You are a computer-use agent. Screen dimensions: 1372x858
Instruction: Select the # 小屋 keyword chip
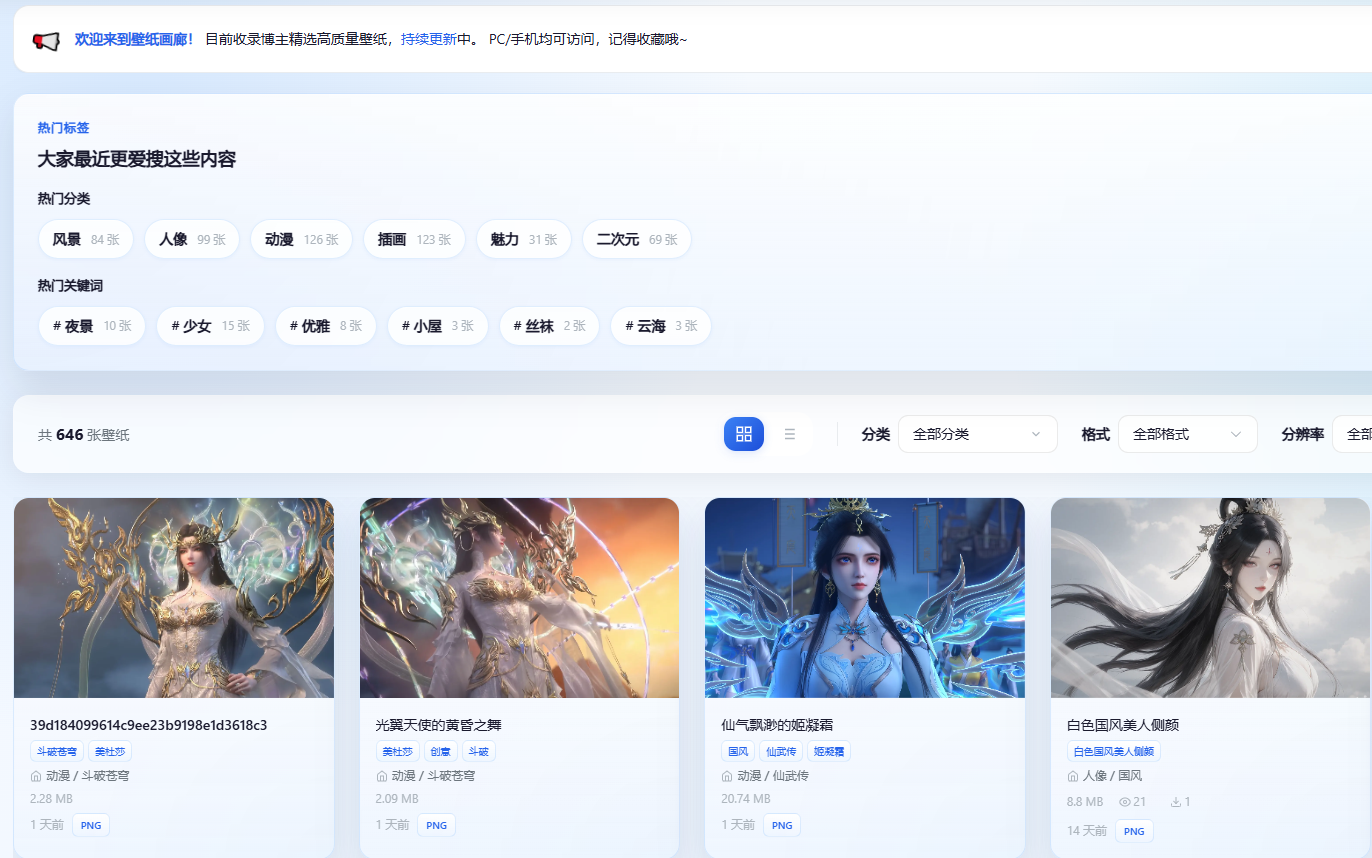[x=437, y=326]
